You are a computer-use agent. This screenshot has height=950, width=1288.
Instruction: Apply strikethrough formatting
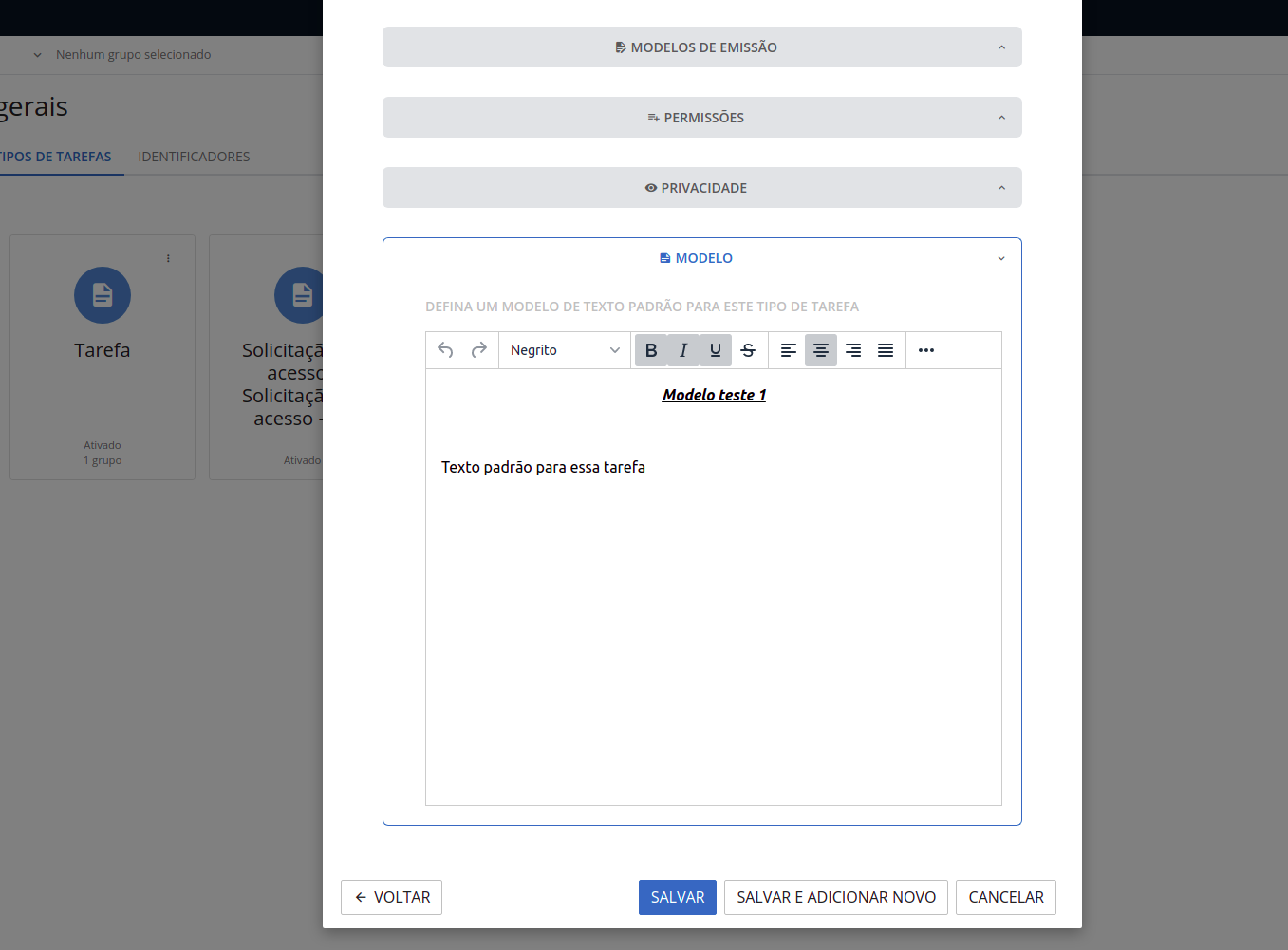tap(748, 350)
